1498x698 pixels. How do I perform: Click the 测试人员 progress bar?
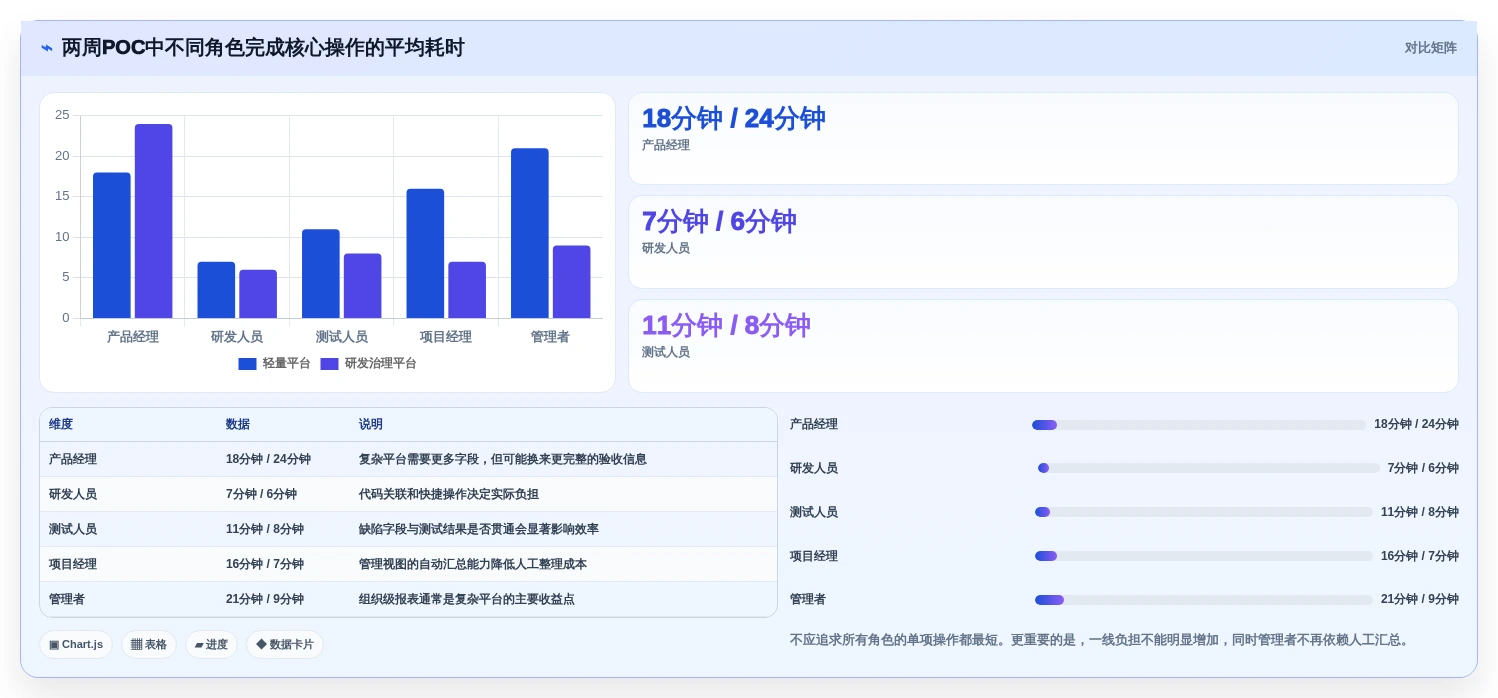1204,512
